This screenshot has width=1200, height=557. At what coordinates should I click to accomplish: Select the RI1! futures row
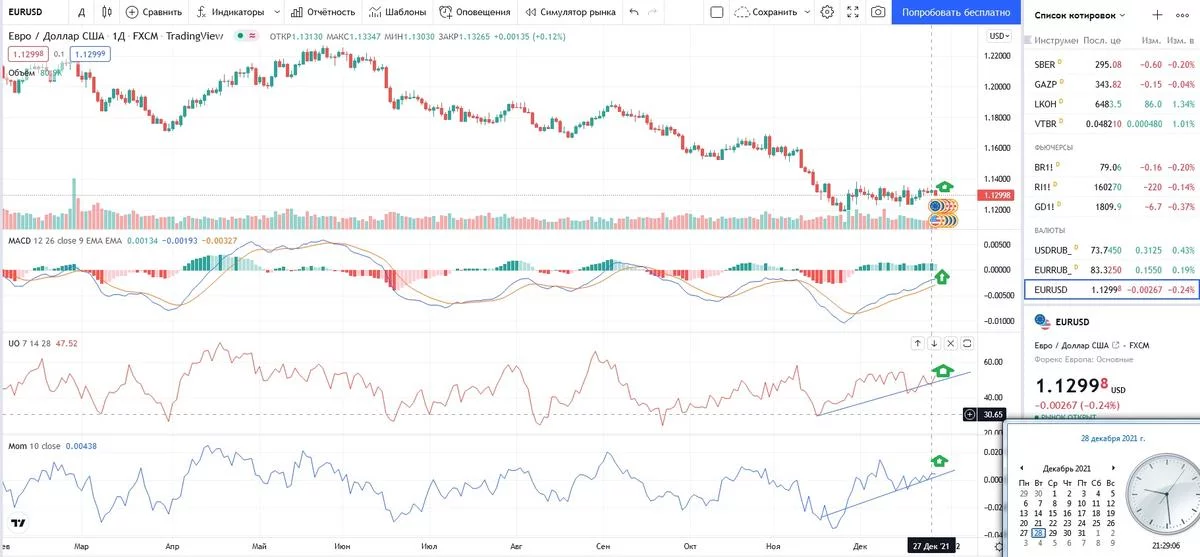click(1112, 187)
